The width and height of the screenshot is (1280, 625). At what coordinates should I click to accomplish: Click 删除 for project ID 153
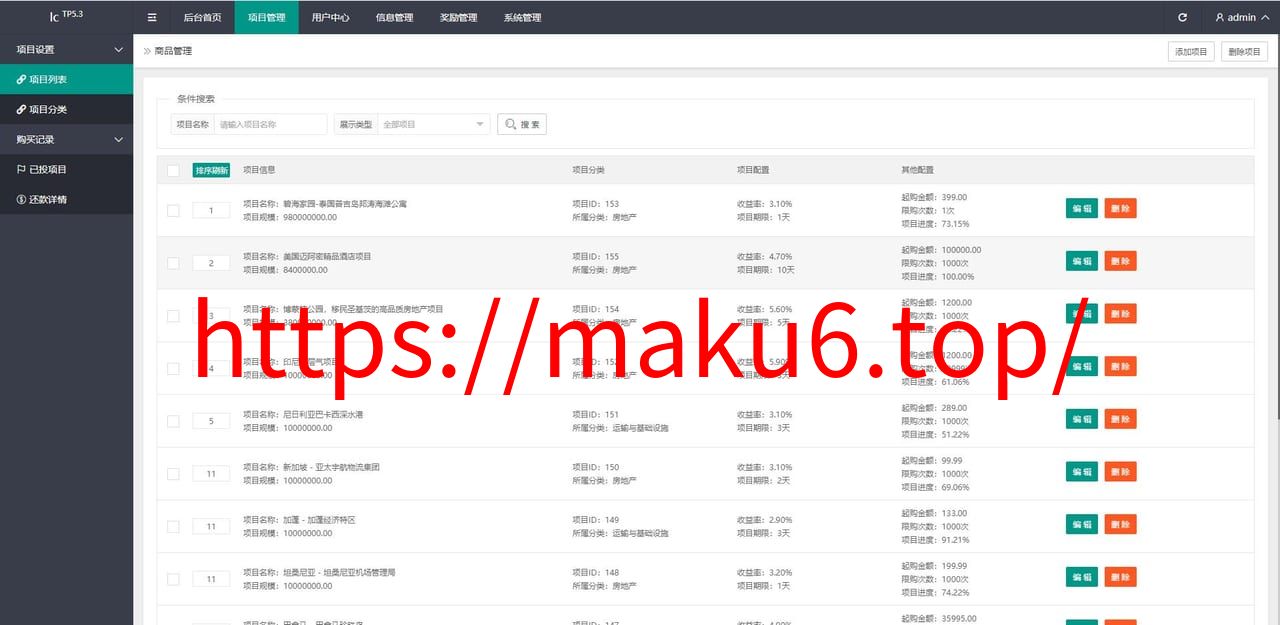(1120, 209)
